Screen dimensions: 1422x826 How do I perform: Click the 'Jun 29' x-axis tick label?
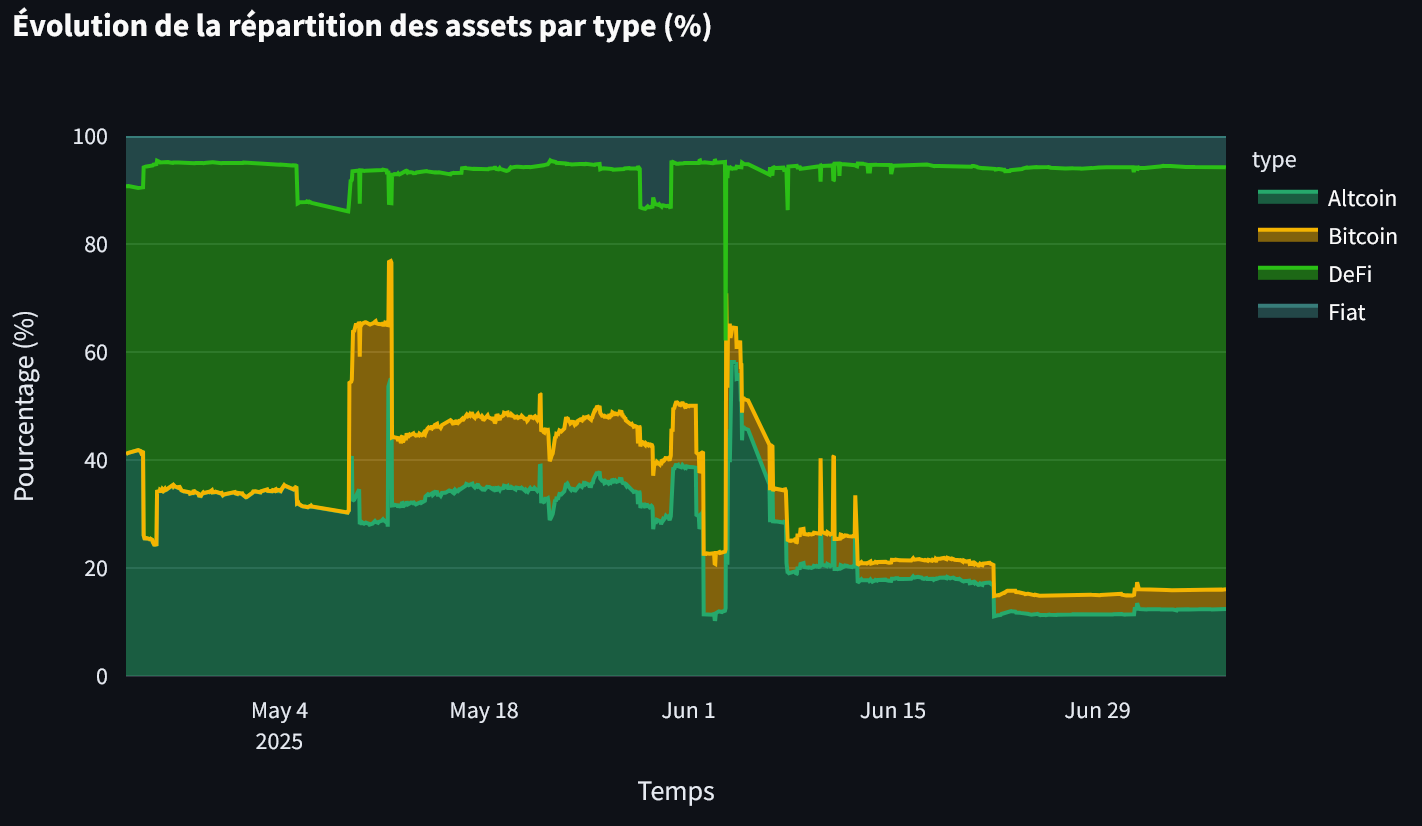tap(1097, 711)
